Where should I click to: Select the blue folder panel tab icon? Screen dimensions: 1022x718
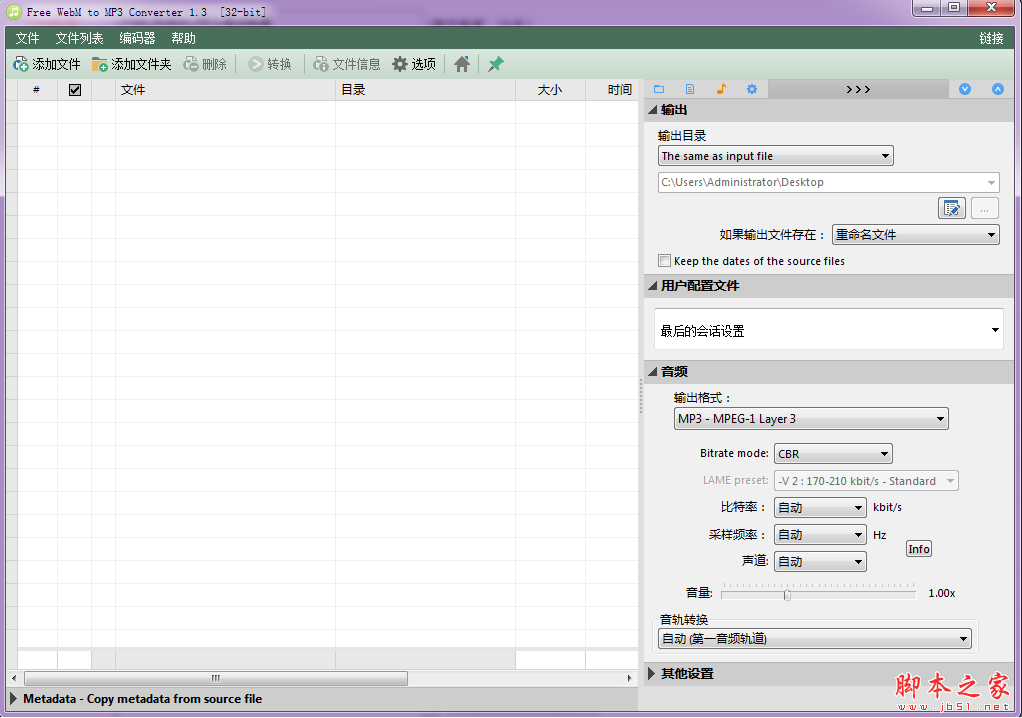tap(659, 89)
